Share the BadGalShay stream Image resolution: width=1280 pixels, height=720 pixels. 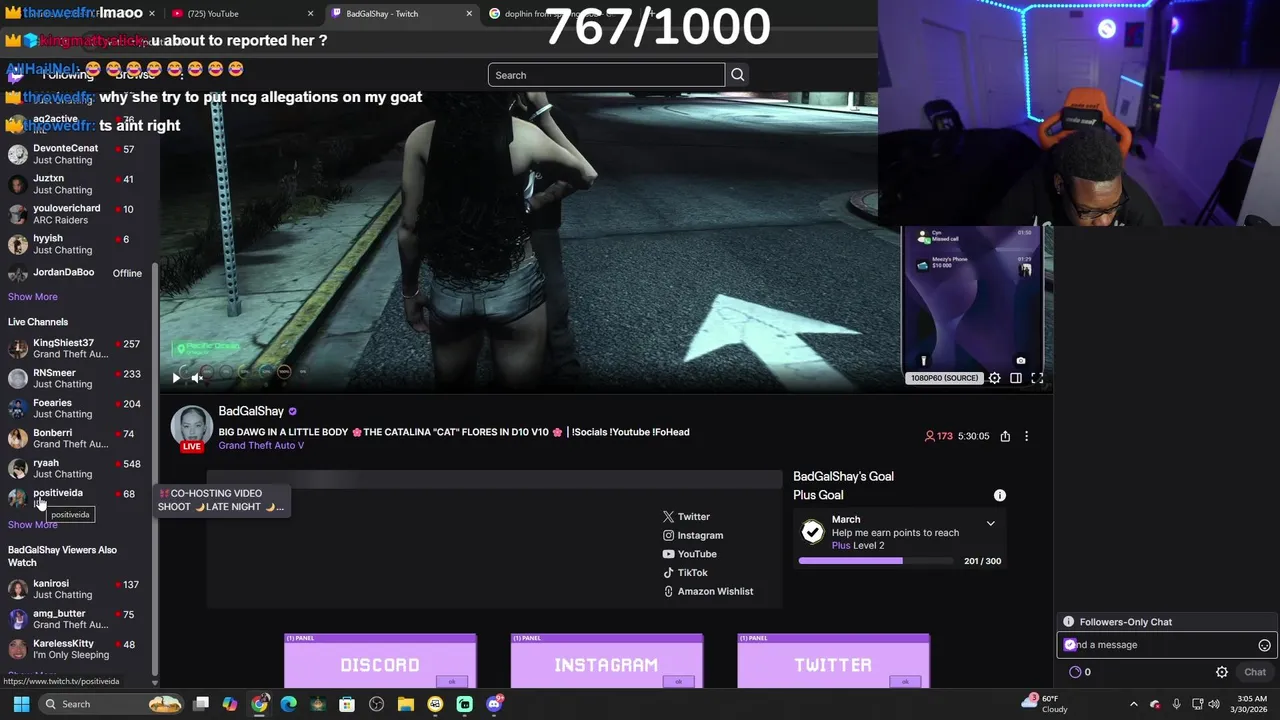click(x=1005, y=436)
